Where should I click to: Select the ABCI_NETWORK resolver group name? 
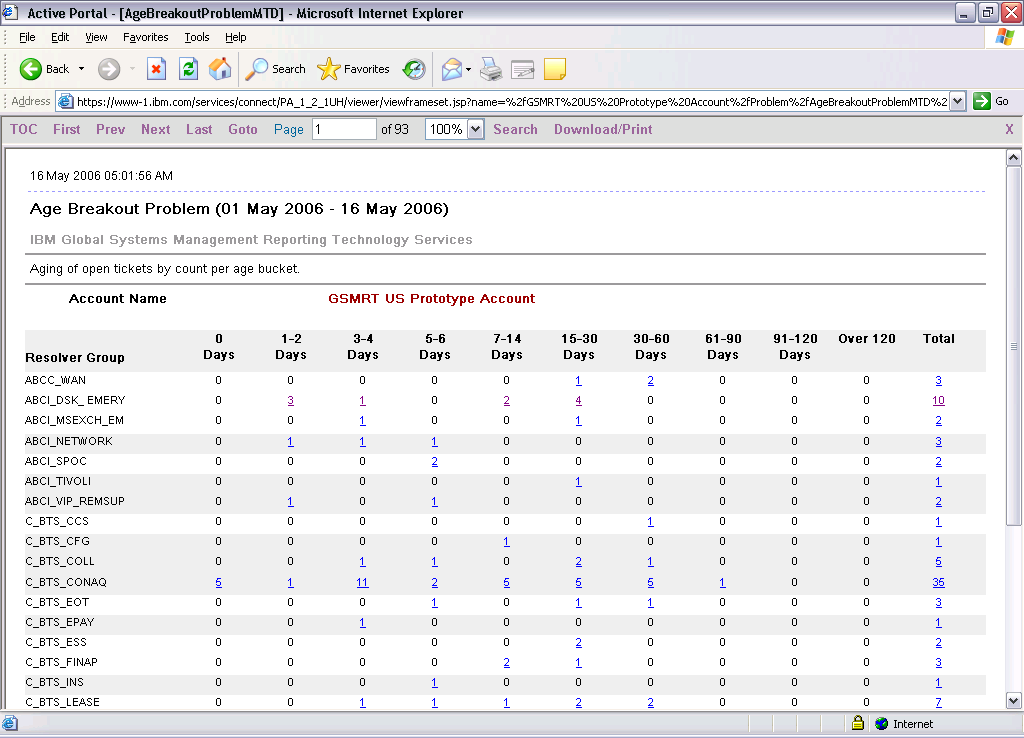[x=69, y=441]
